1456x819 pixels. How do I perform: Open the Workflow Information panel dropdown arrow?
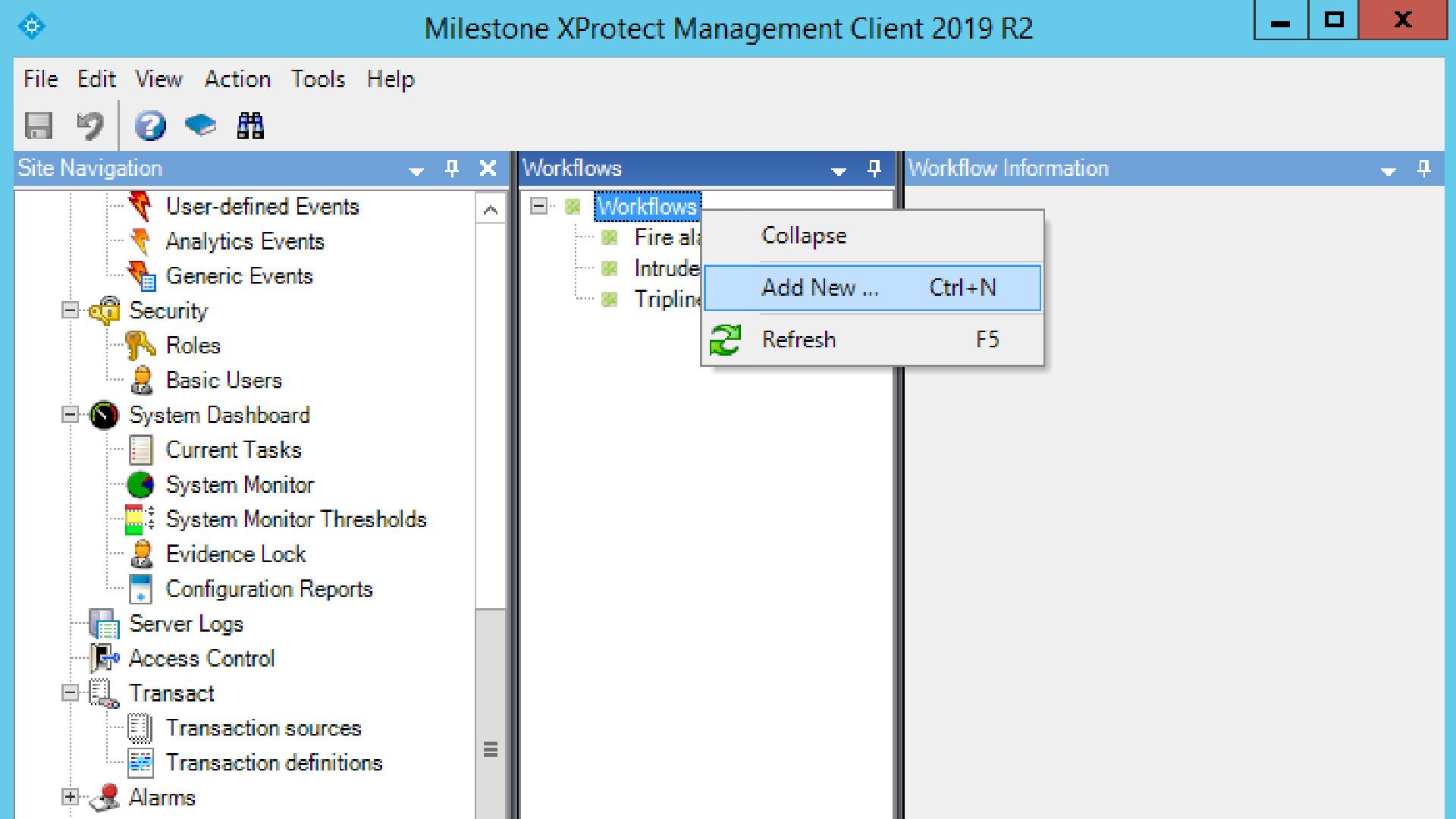tap(1388, 171)
